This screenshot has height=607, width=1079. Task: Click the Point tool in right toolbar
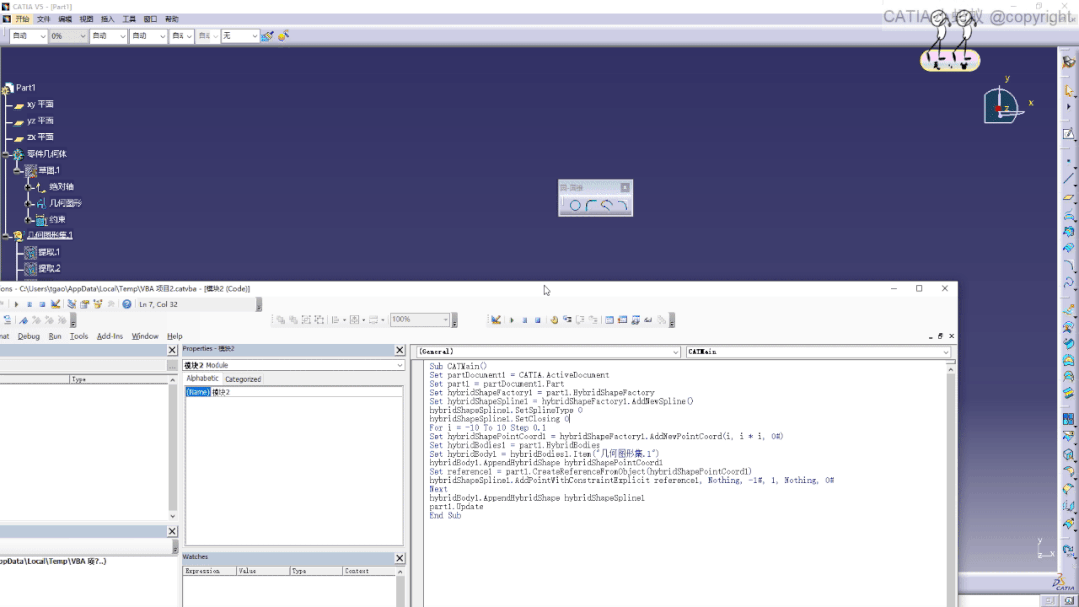click(x=1068, y=161)
